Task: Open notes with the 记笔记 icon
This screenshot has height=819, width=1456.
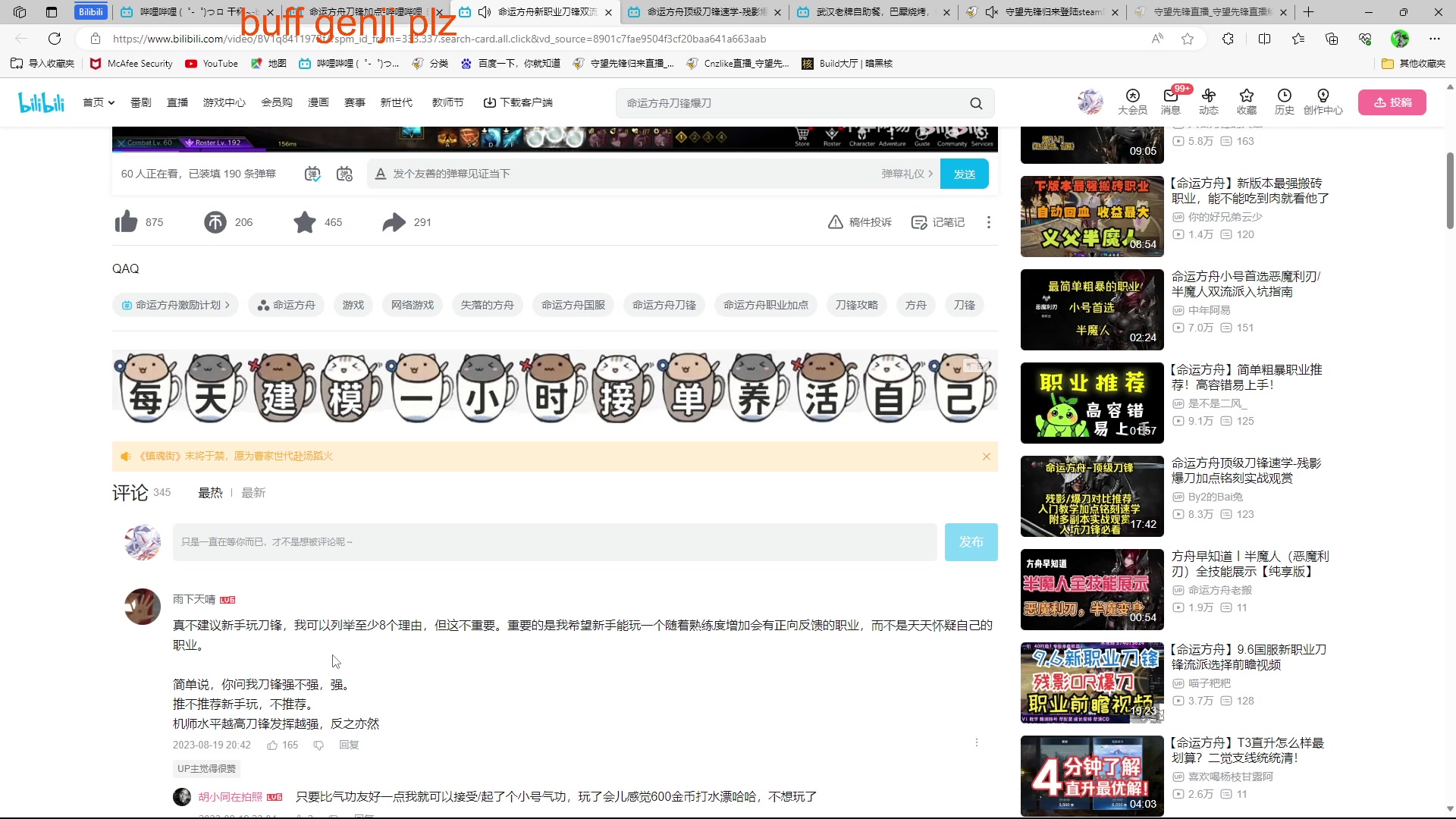Action: (918, 221)
